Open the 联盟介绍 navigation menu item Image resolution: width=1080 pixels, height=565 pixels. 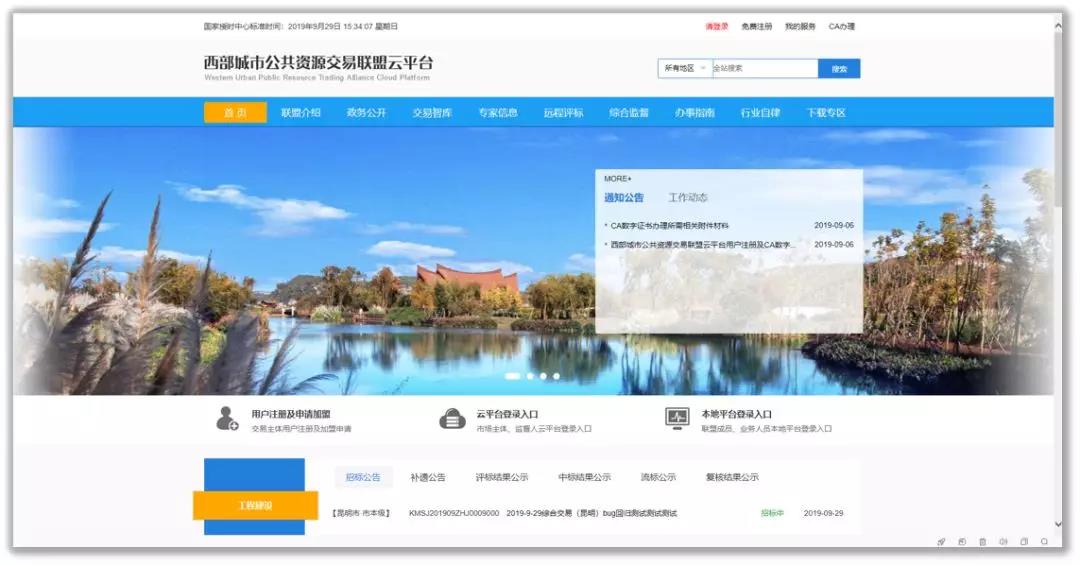pos(300,113)
